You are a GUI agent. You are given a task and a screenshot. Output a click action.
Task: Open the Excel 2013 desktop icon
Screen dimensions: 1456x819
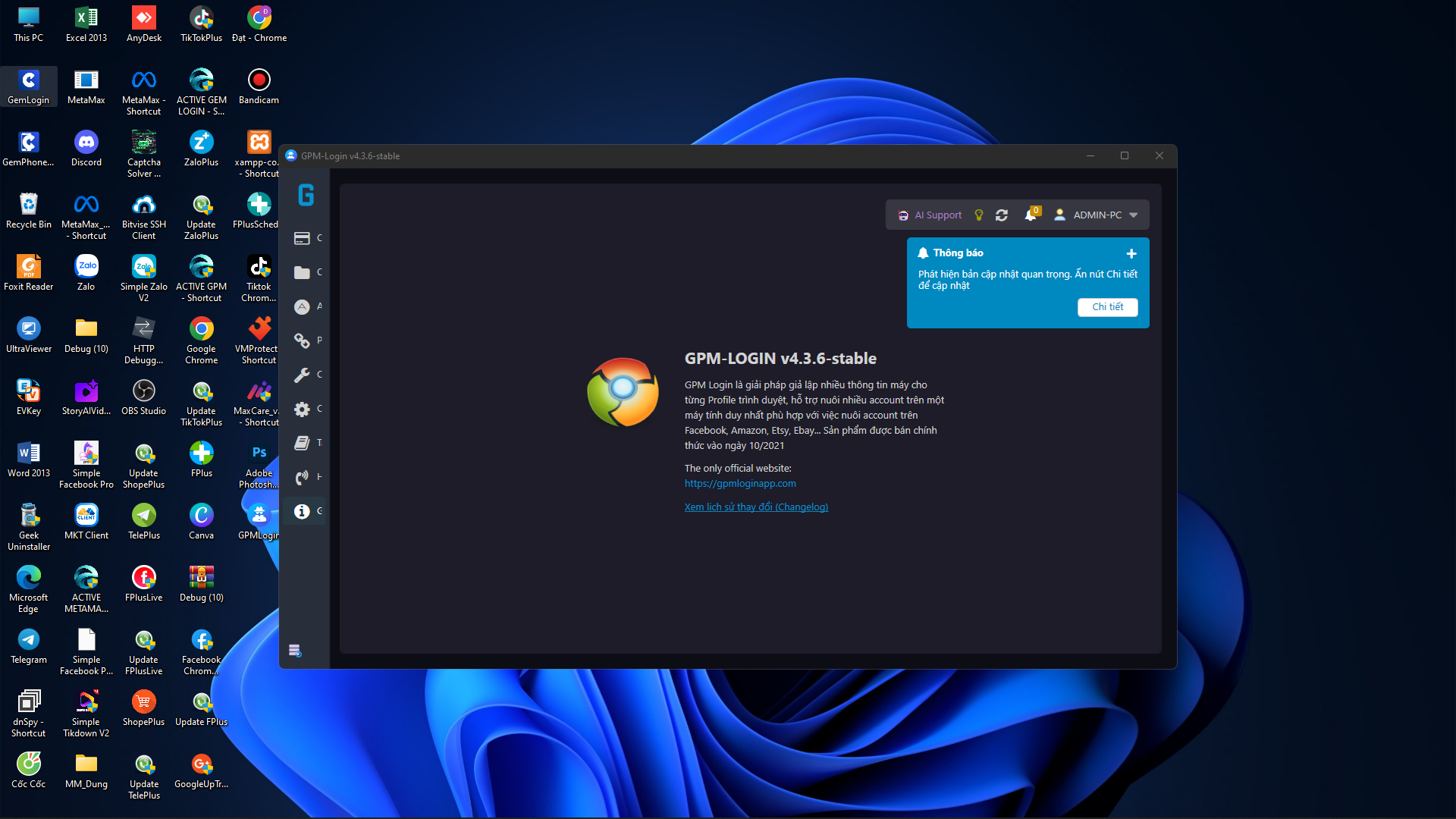(86, 24)
